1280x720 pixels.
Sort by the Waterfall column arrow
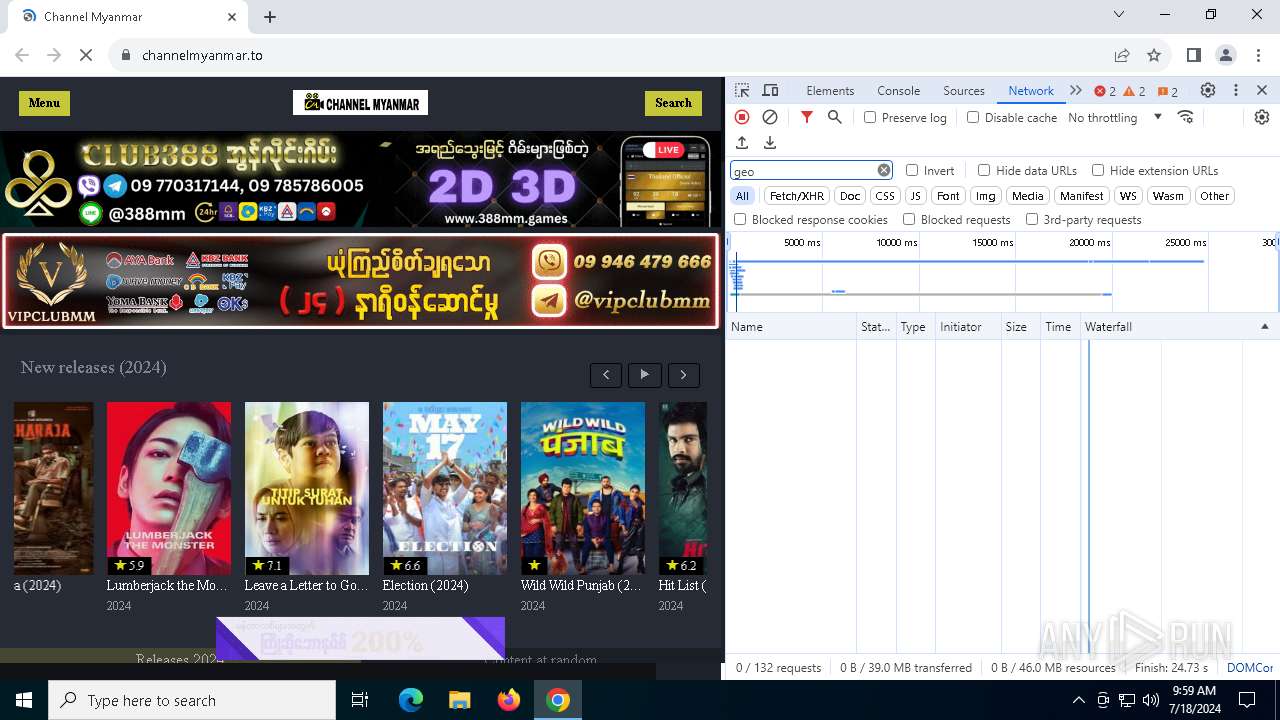[1264, 327]
